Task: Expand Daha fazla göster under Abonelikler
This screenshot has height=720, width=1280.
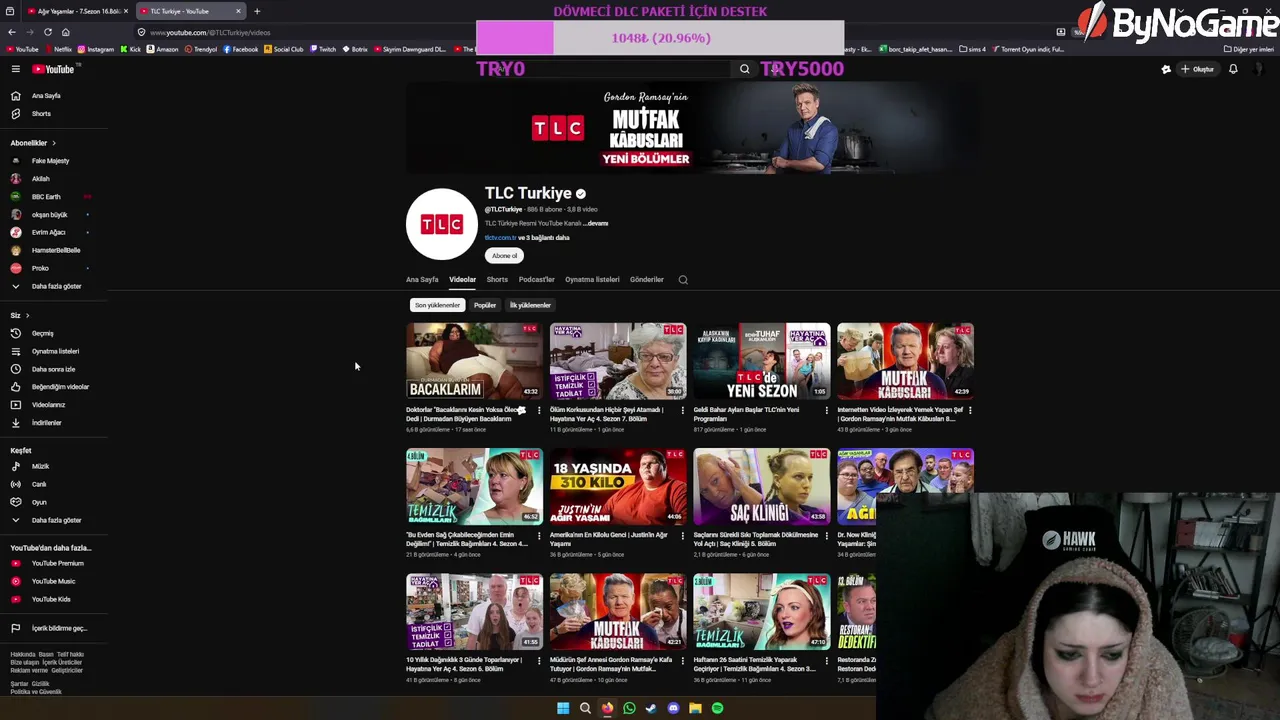Action: tap(56, 286)
